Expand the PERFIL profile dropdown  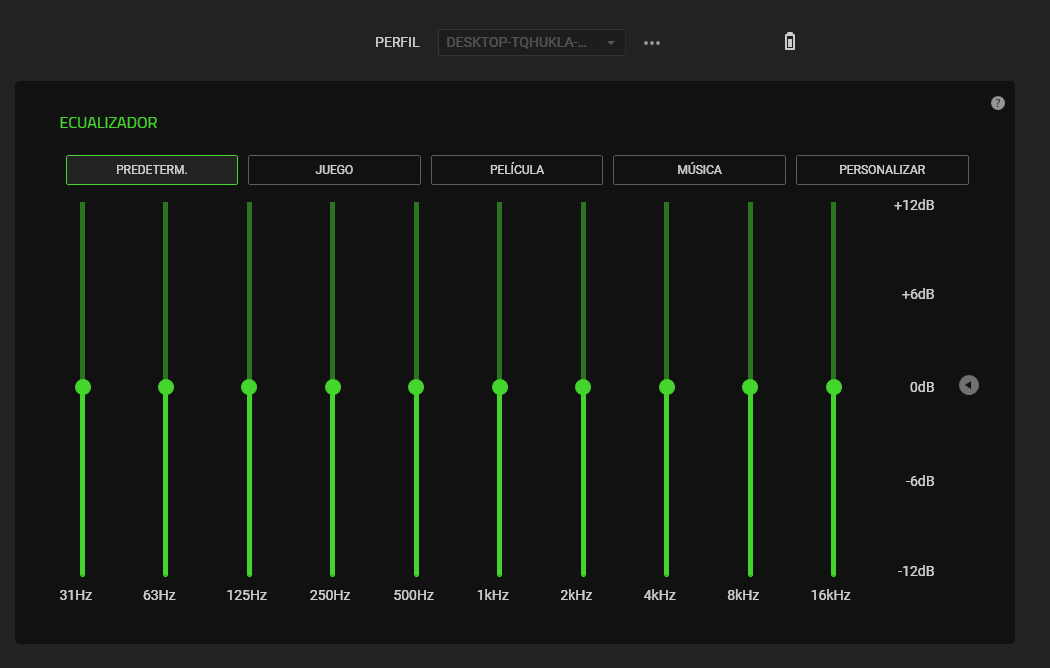(531, 43)
